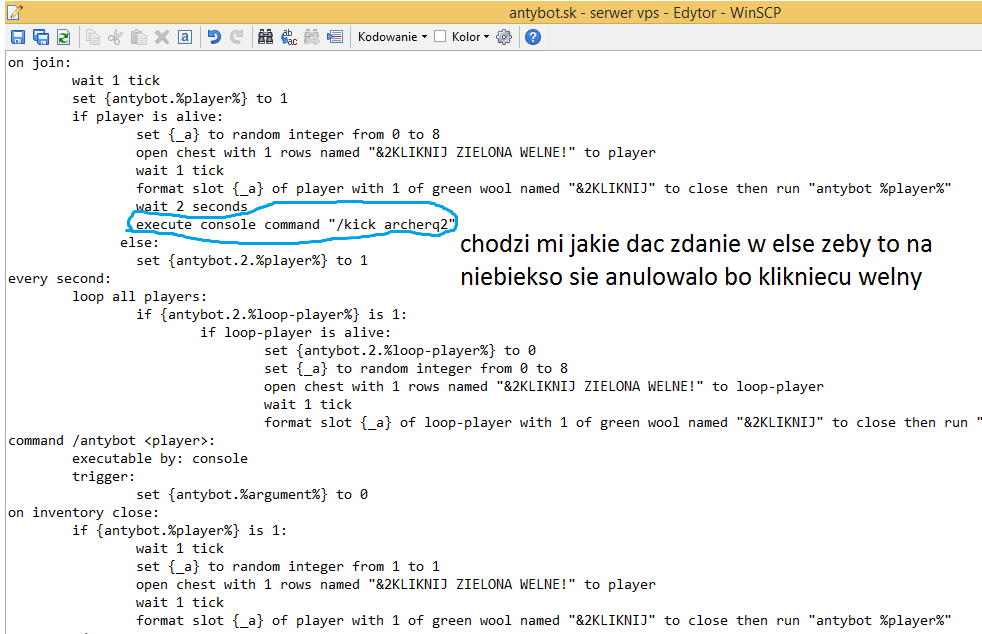Click the Copy icon in the toolbar
Viewport: 982px width, 634px height.
93,37
